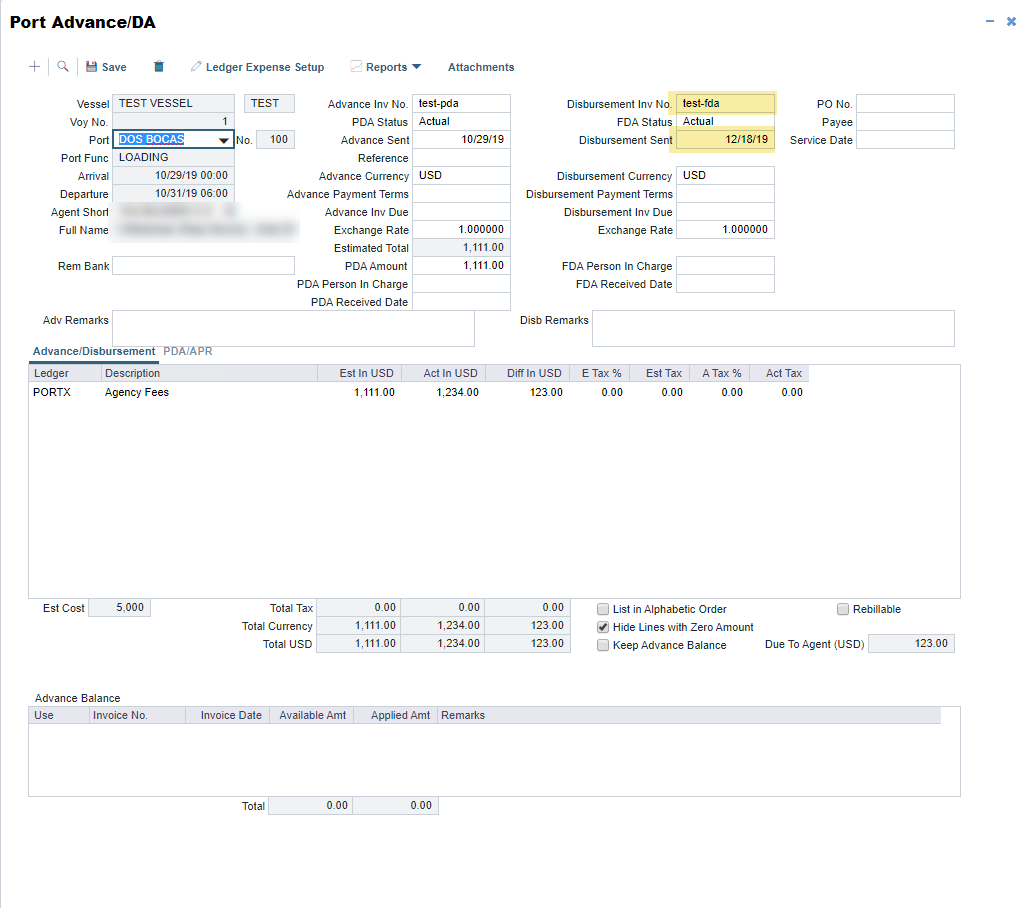Click the magnifier search icon
This screenshot has width=1027, height=908.
coord(63,67)
